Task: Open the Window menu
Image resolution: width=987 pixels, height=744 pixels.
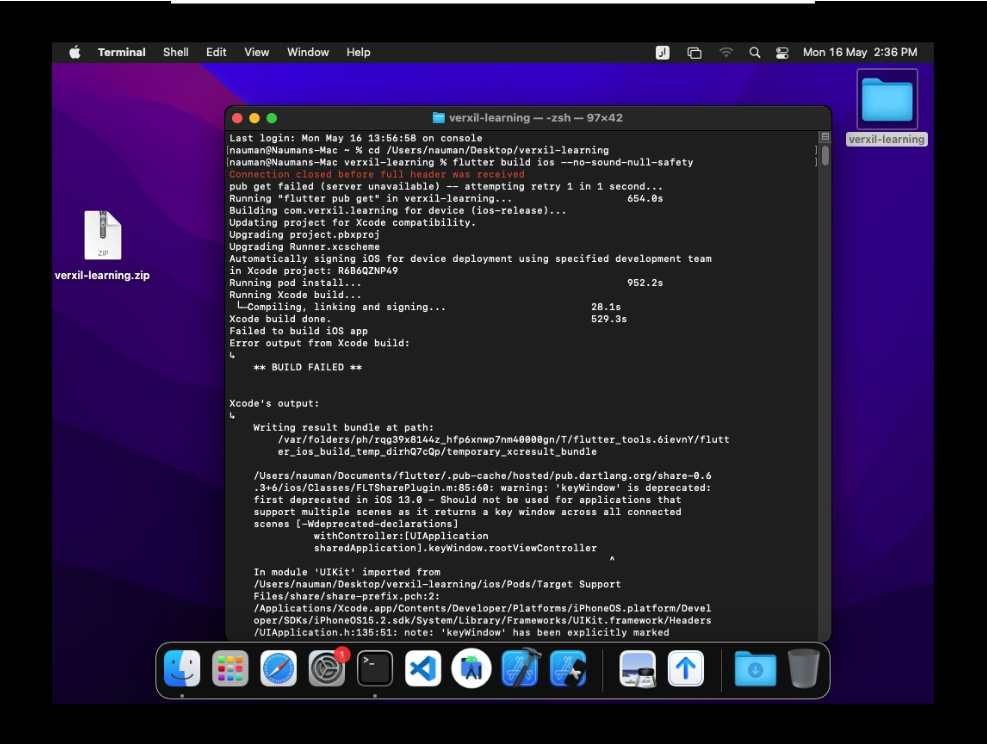Action: coord(308,52)
